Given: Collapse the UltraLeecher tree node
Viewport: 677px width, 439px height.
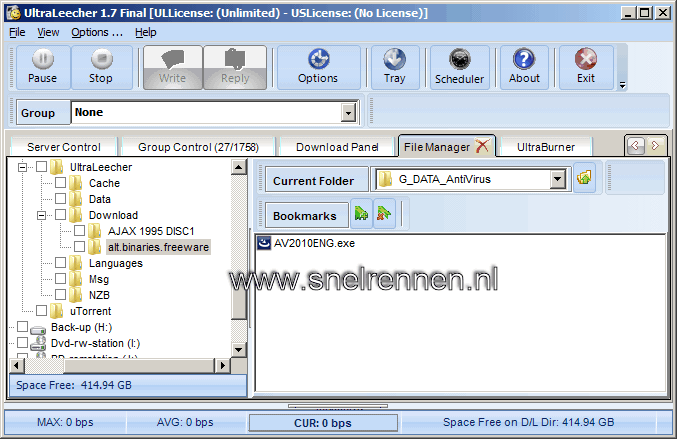Looking at the screenshot, I should (x=22, y=167).
